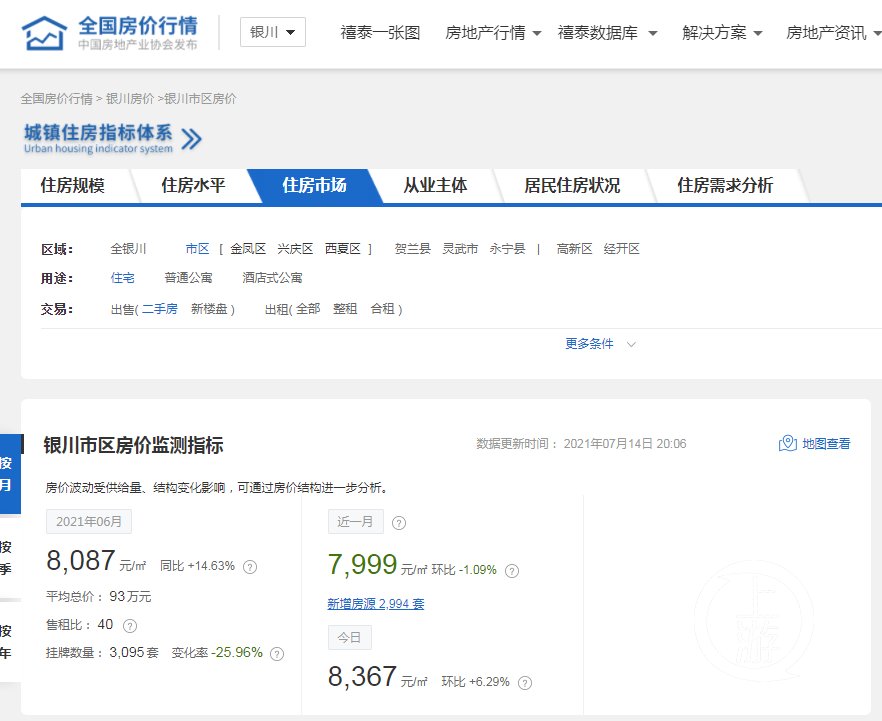882x721 pixels.
Task: Choose 普通公寓 as the usage type
Action: coord(188,278)
